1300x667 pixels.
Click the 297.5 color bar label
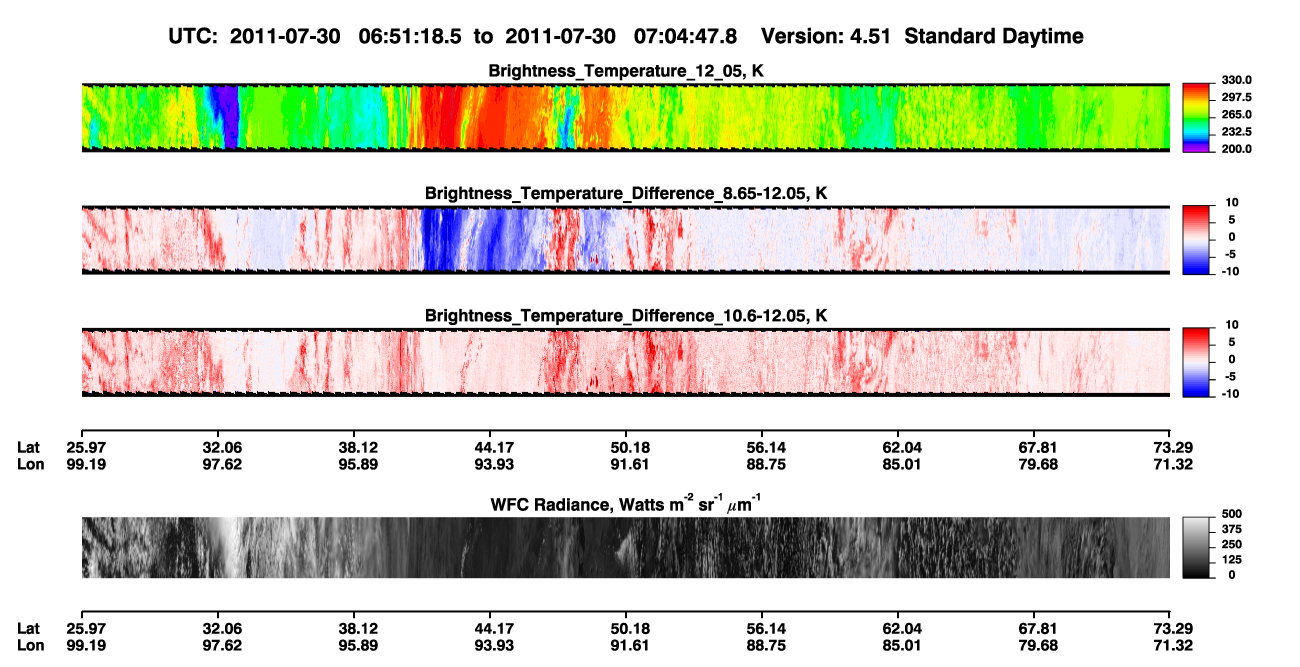pos(1238,98)
